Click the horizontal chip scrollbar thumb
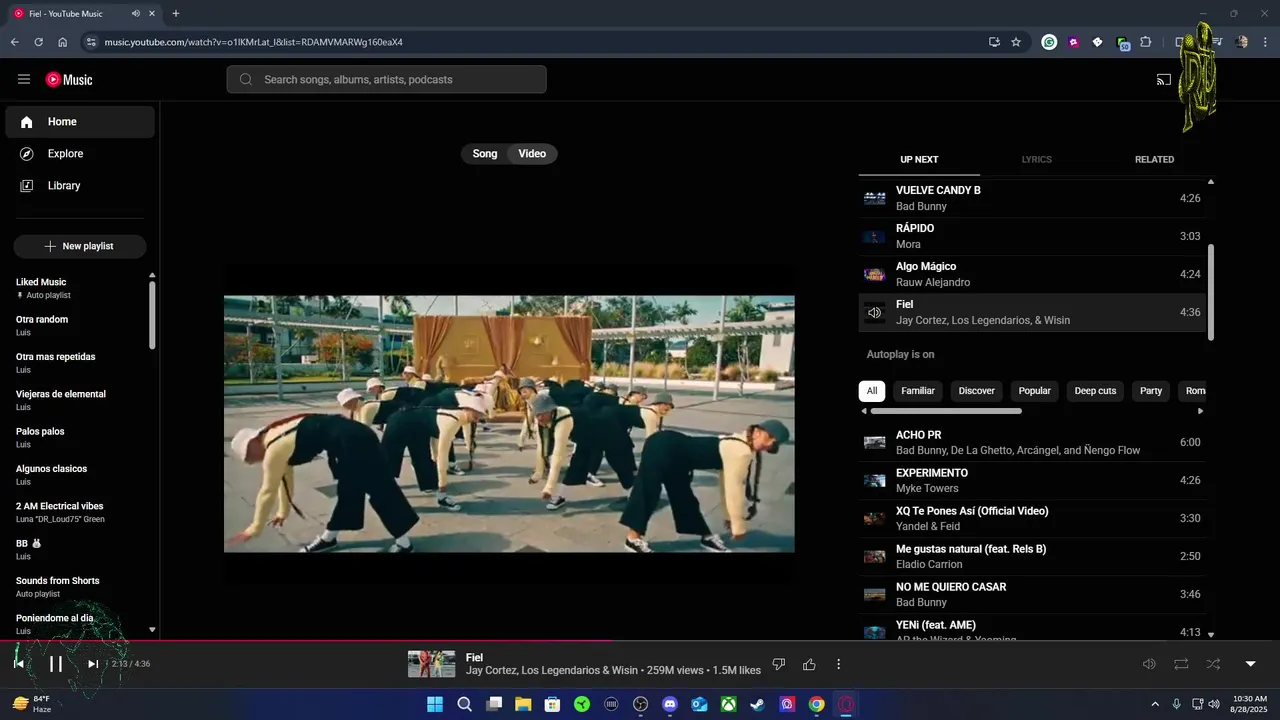 click(946, 411)
